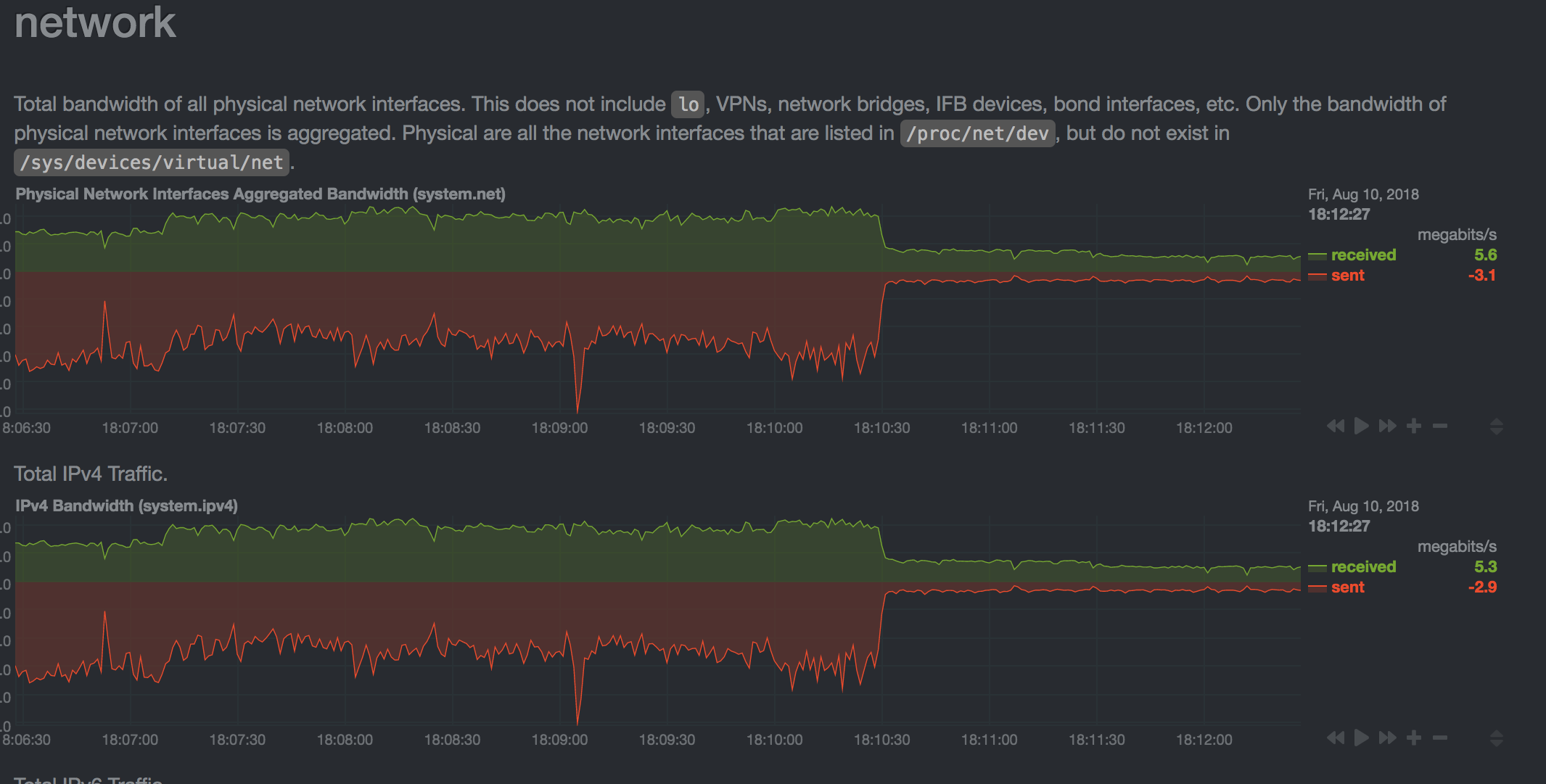Click the system.net legend date Fri, Aug 10, 2018
1546x784 pixels.
[x=1363, y=194]
